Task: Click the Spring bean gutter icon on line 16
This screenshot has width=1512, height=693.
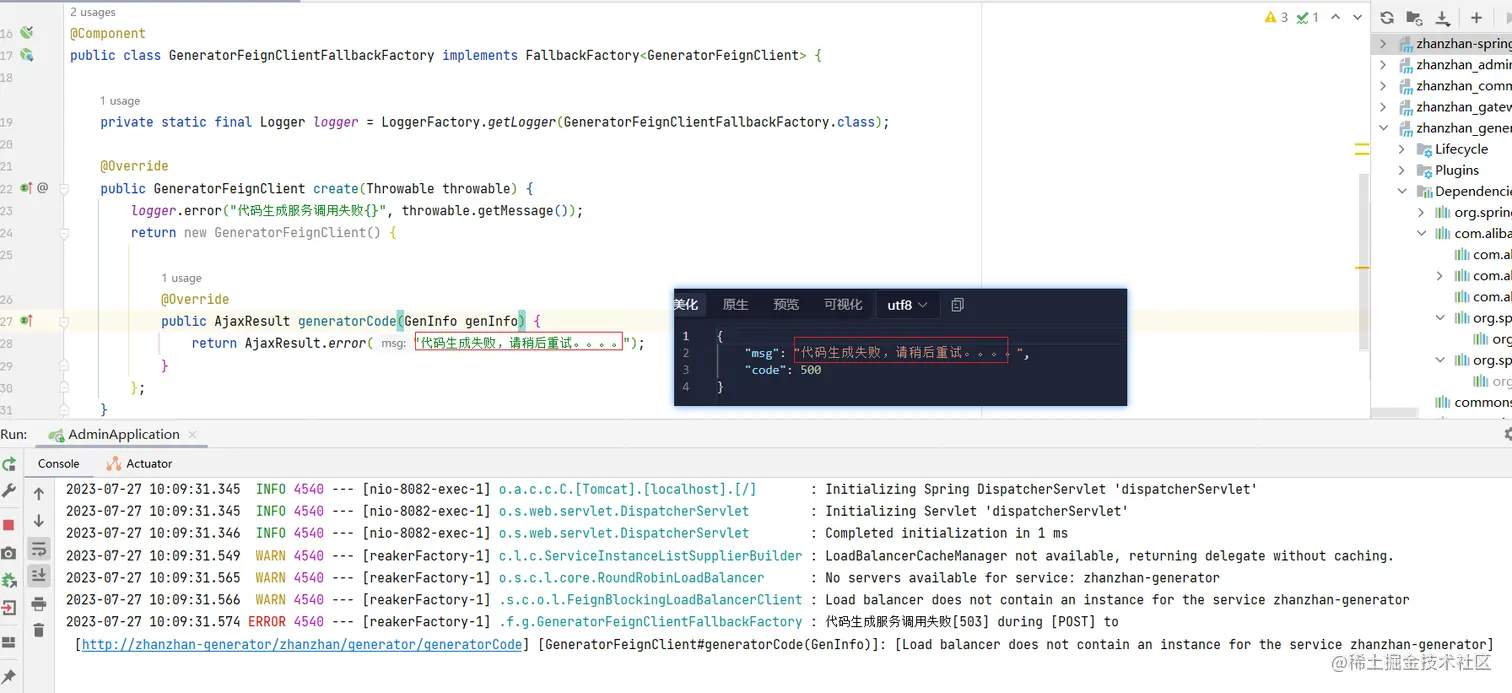Action: tap(27, 33)
